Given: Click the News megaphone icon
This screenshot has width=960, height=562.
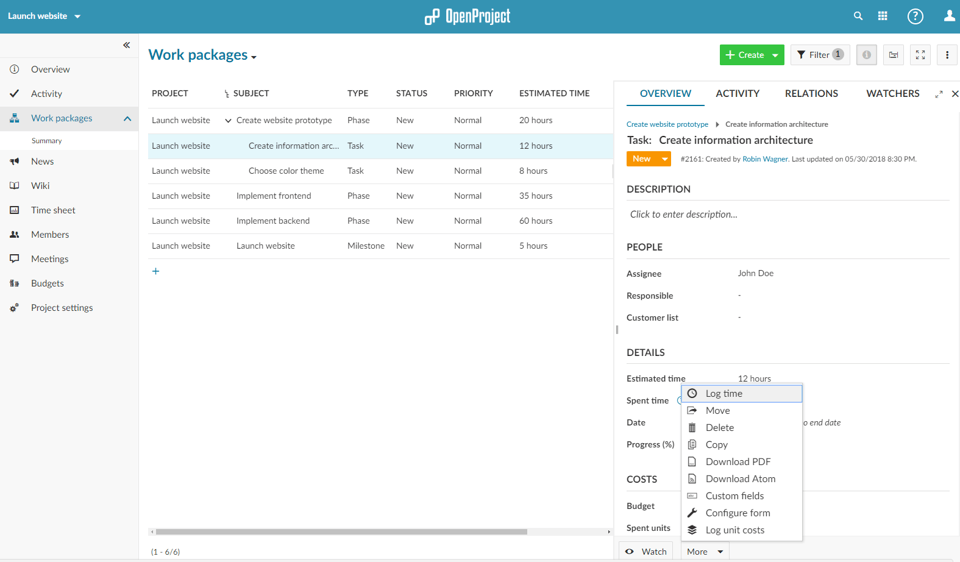Looking at the screenshot, I should pos(14,161).
